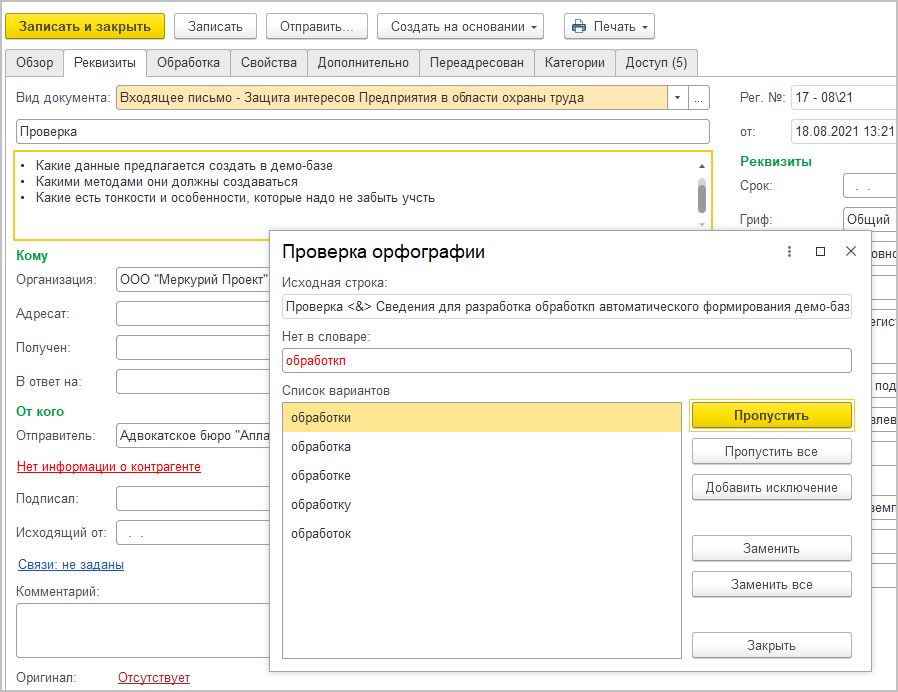Viewport: 898px width, 692px height.
Task: Maximize the spell check dialog
Action: click(820, 252)
